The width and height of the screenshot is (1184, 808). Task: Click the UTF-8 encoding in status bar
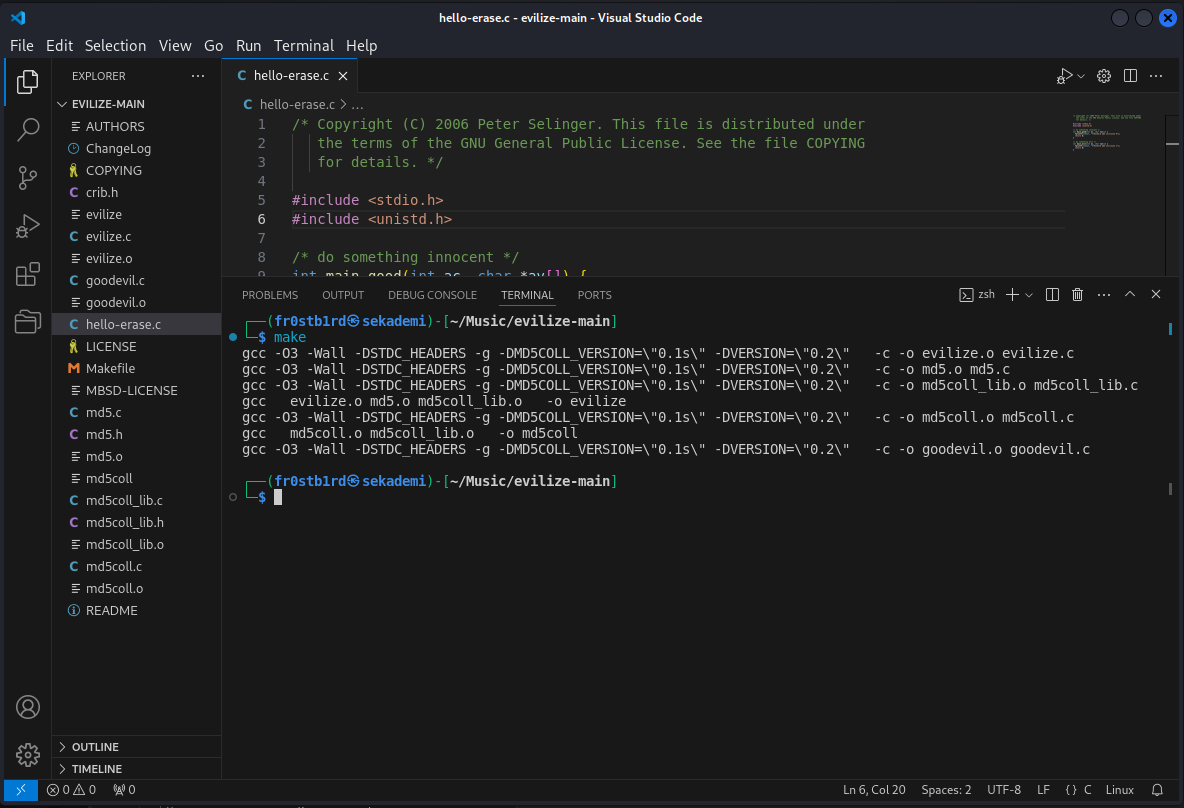(x=1004, y=790)
